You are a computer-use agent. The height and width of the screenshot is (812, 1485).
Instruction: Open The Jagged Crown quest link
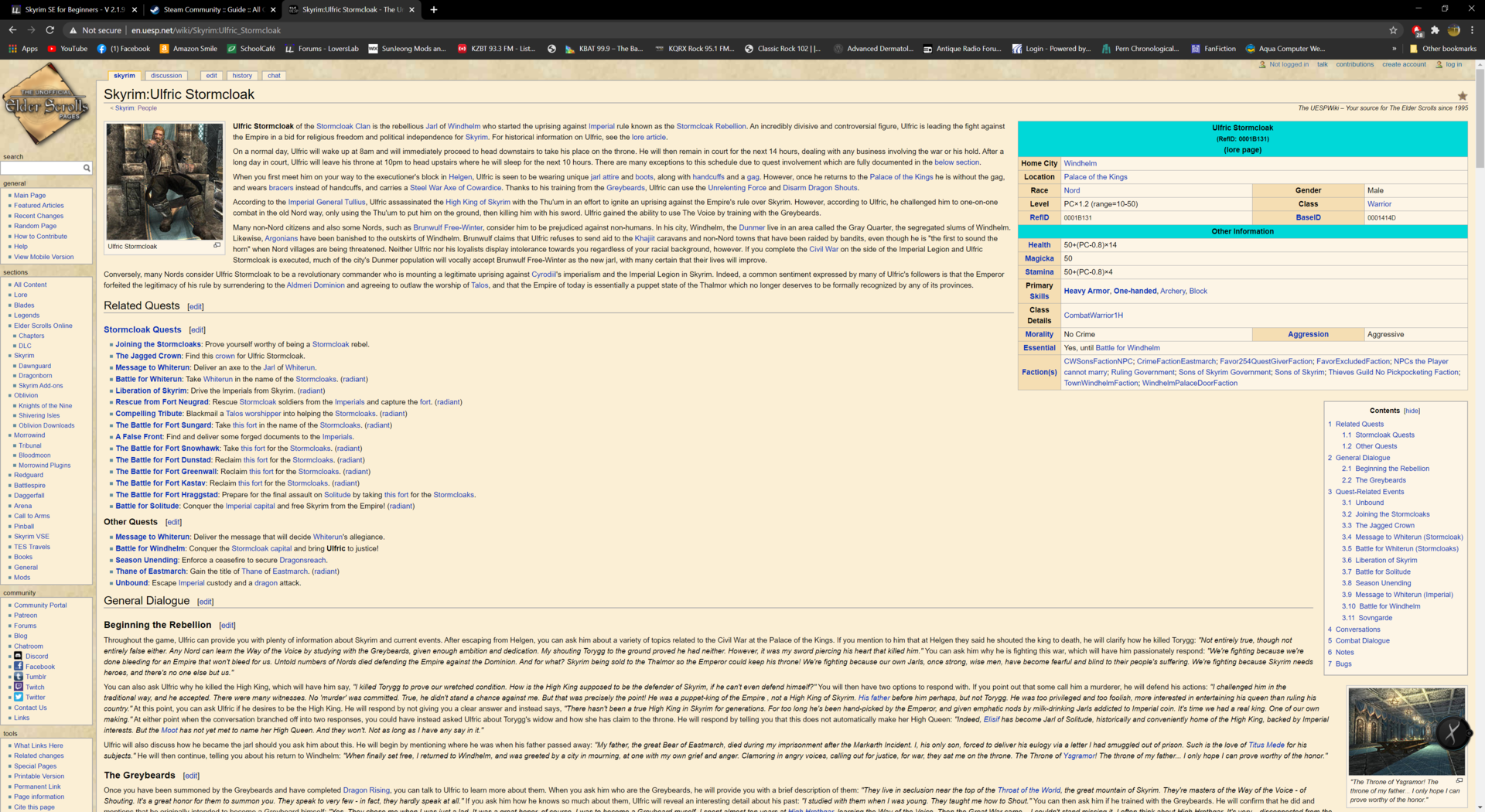(x=148, y=356)
